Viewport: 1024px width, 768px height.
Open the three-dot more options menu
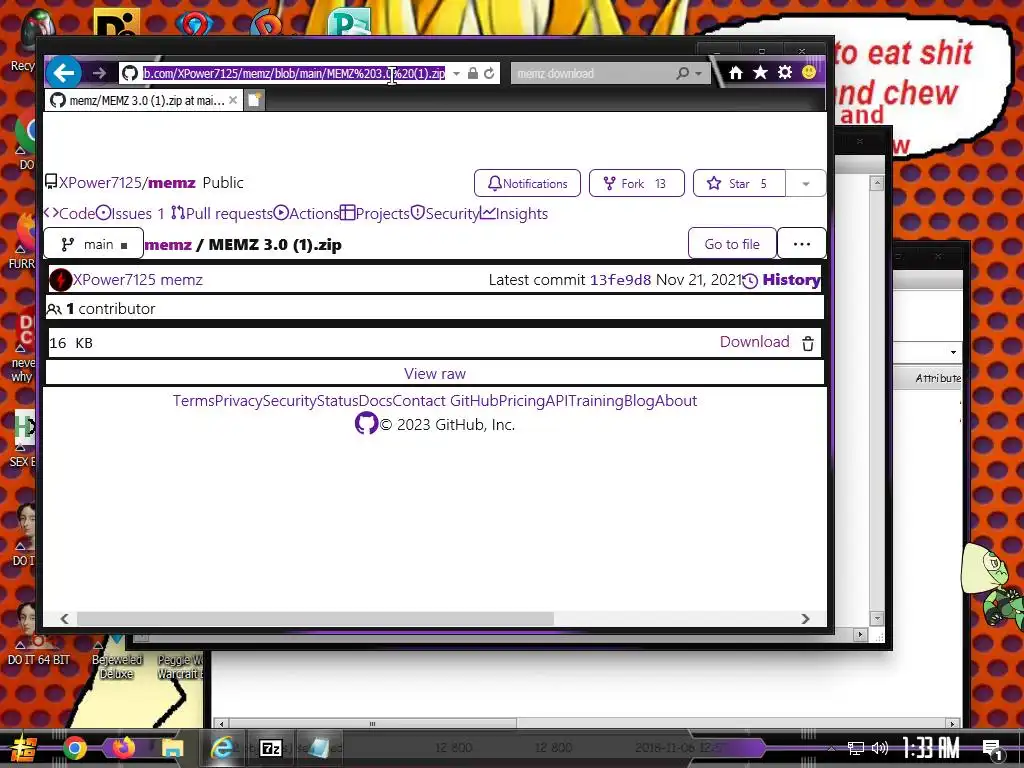[802, 244]
